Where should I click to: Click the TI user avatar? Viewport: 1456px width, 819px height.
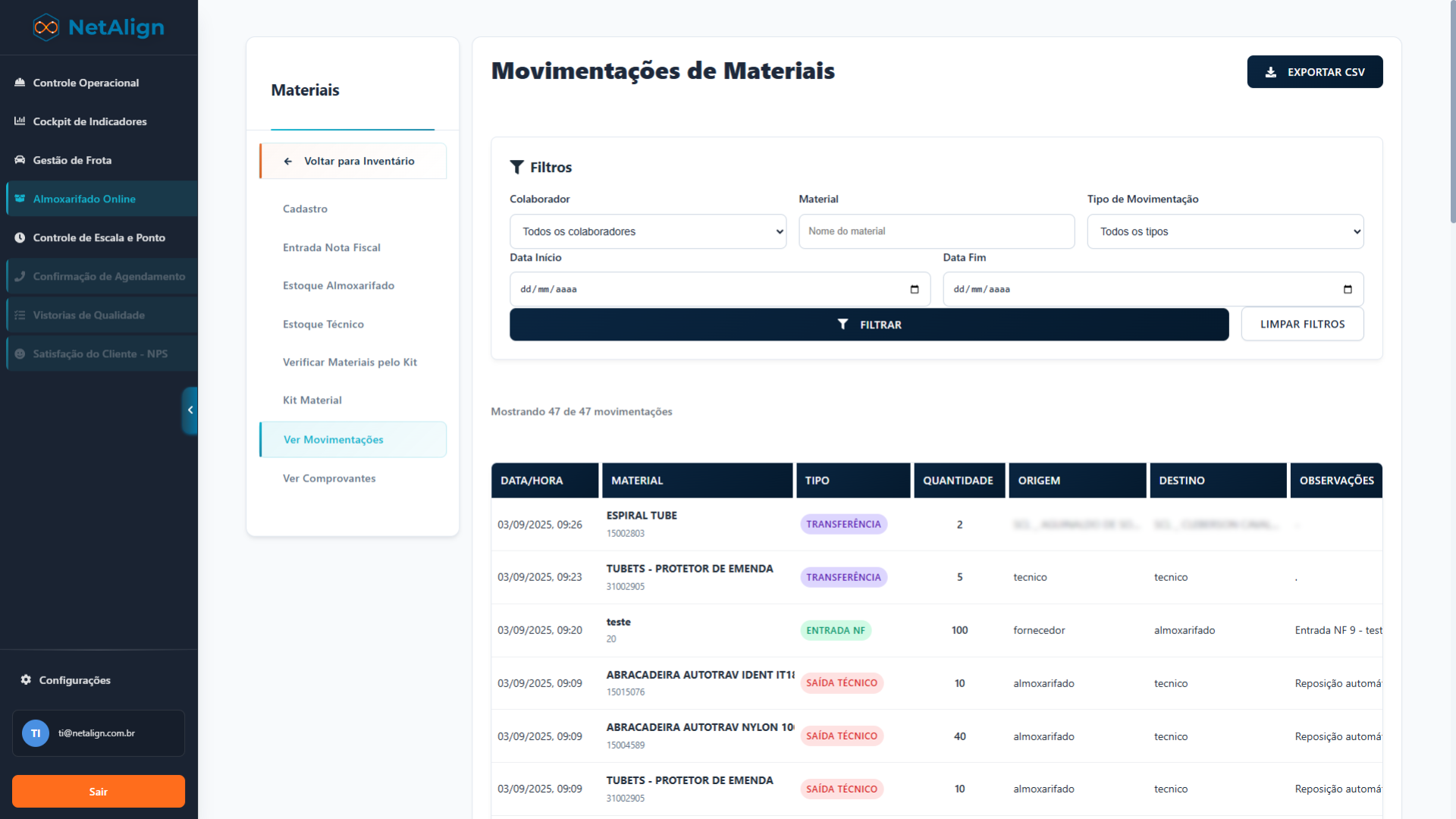point(35,733)
